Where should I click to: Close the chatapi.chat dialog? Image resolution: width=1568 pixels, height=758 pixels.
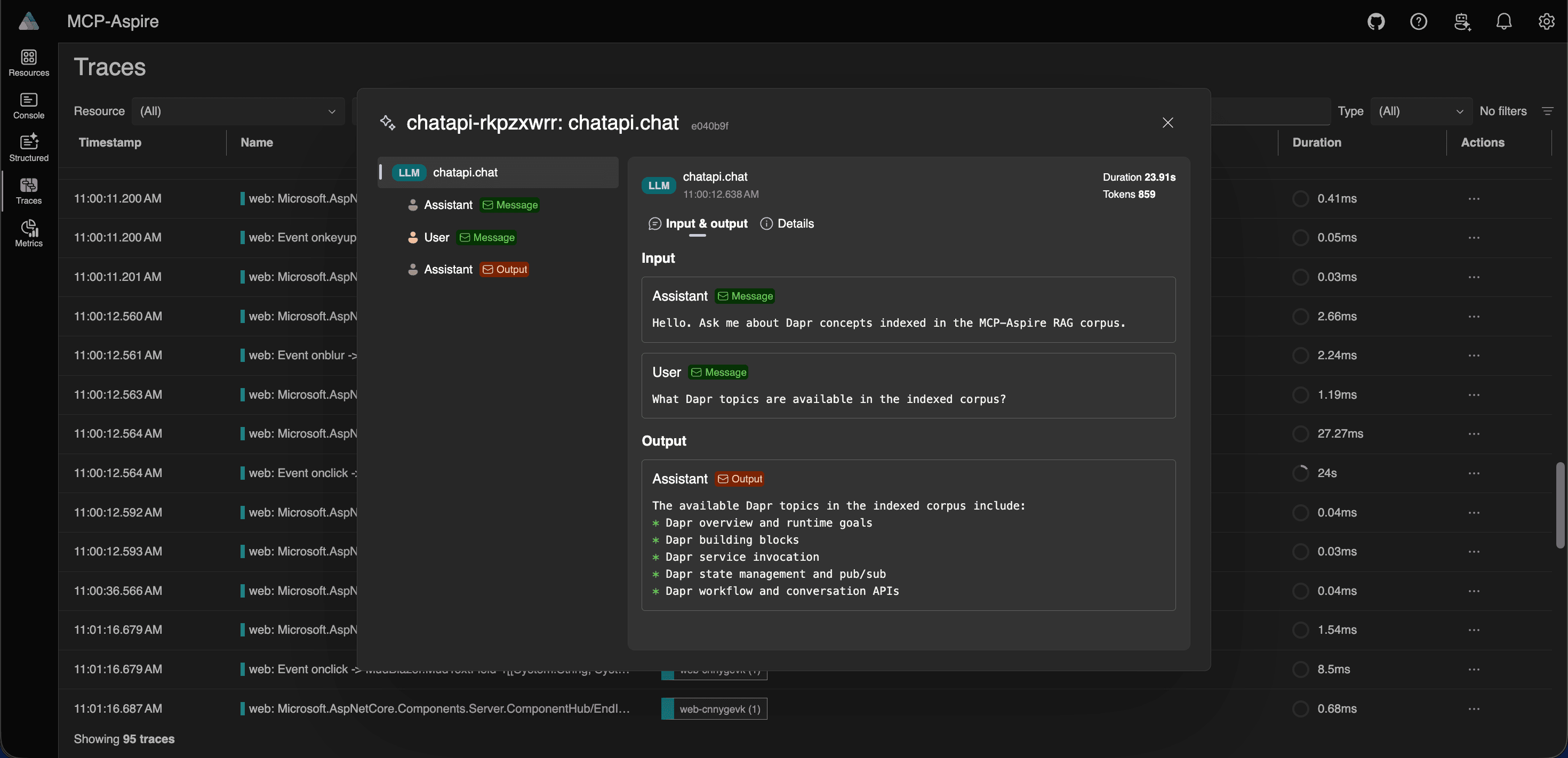click(1167, 123)
